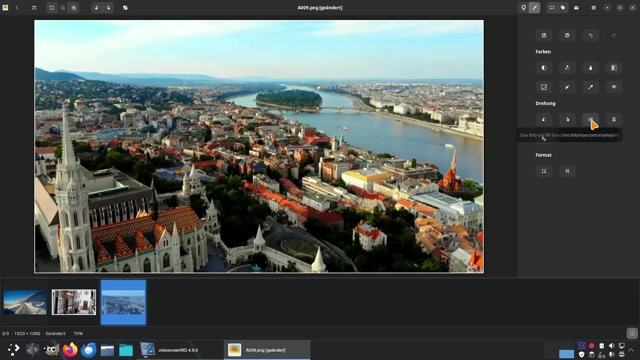
Task: Flip the image vertically under Drehung
Action: click(x=614, y=120)
